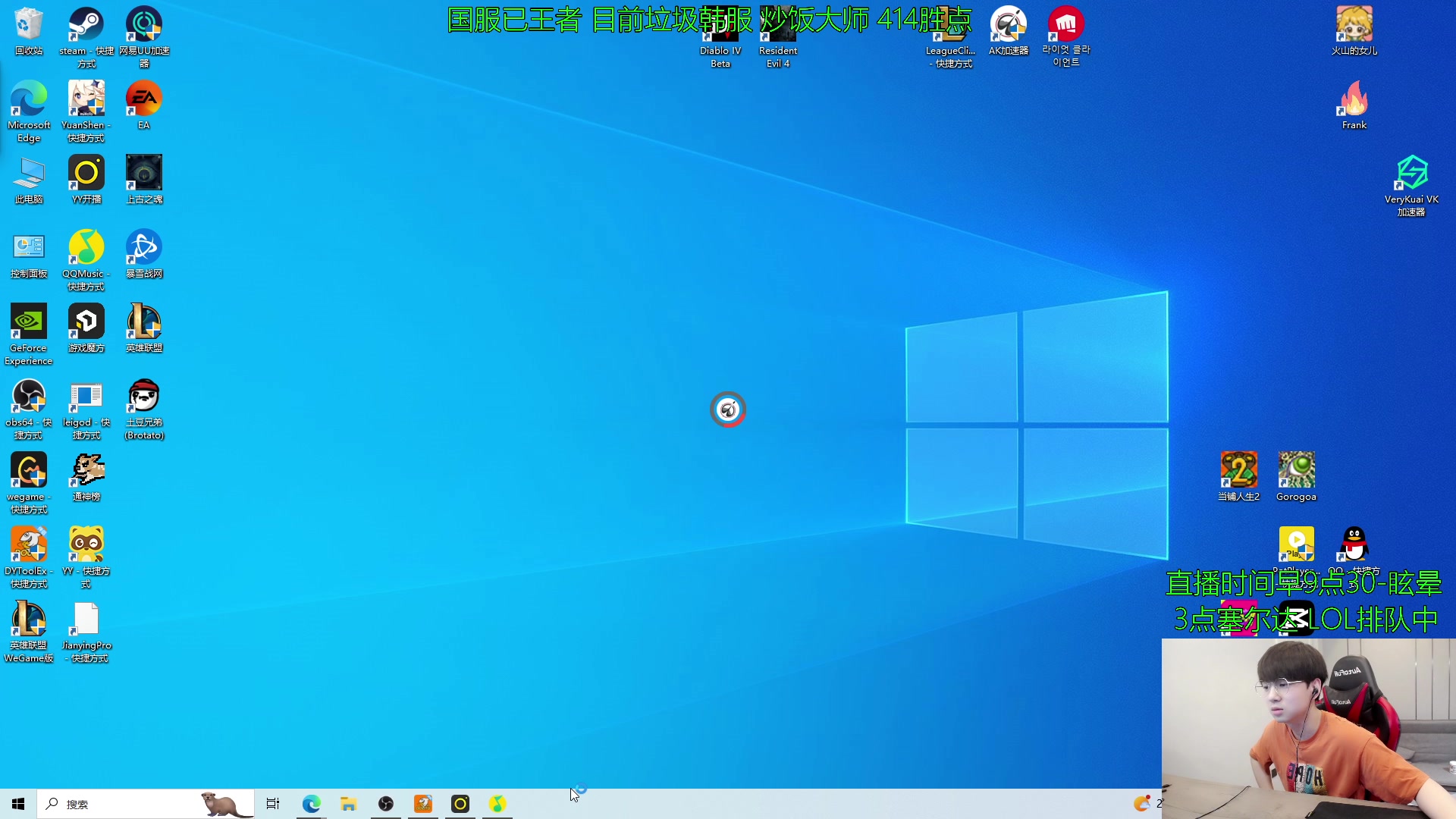Switch to QQ Music in the taskbar
The image size is (1456, 819).
[497, 804]
